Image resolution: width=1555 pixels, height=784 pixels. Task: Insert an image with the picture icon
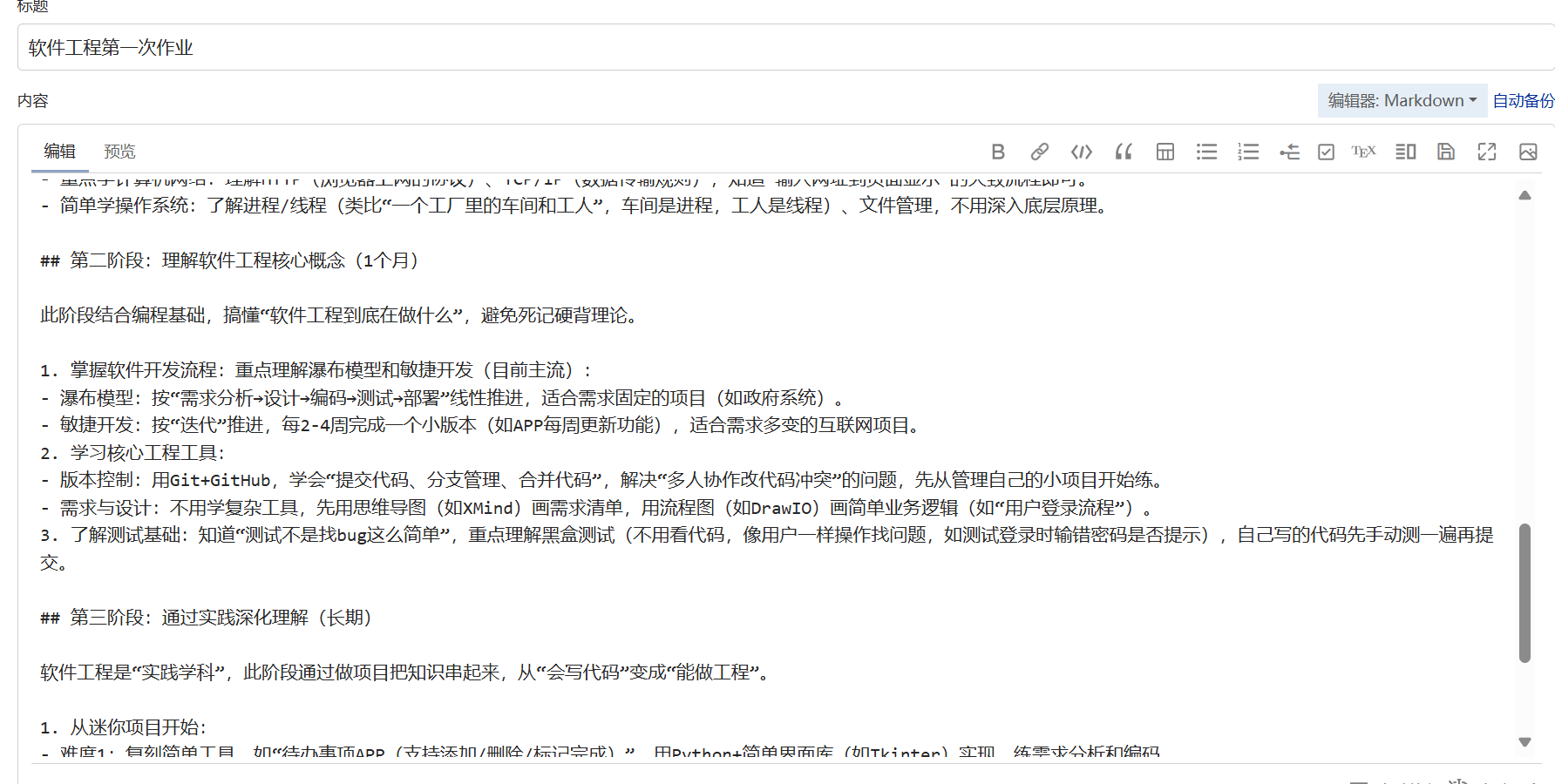tap(1528, 152)
